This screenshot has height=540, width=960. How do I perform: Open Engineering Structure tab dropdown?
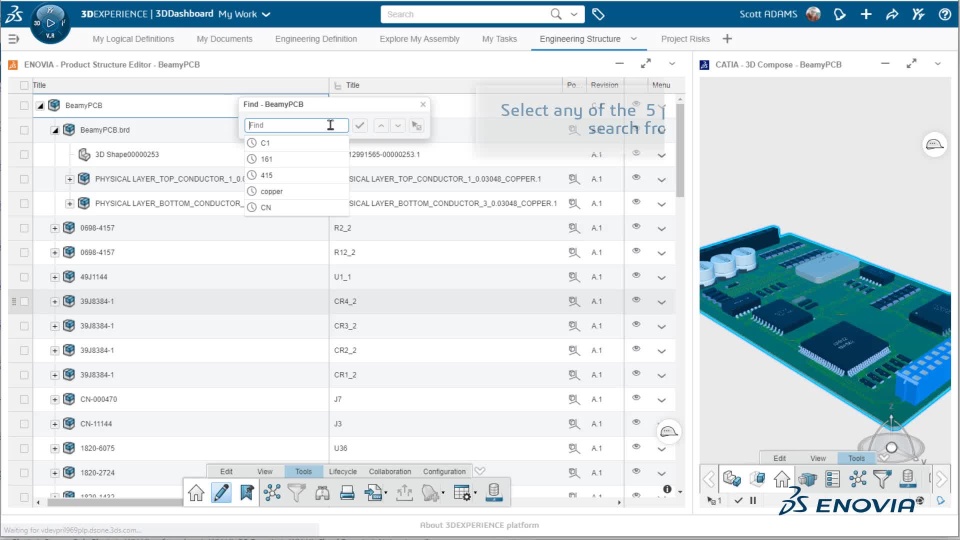pyautogui.click(x=634, y=39)
